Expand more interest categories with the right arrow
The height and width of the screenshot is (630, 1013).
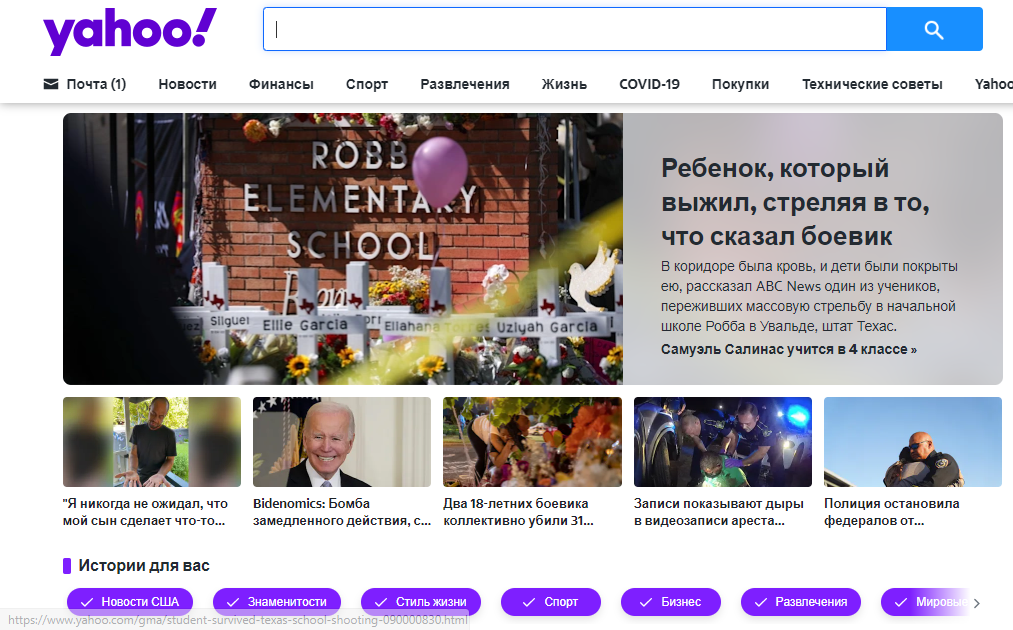pos(977,602)
